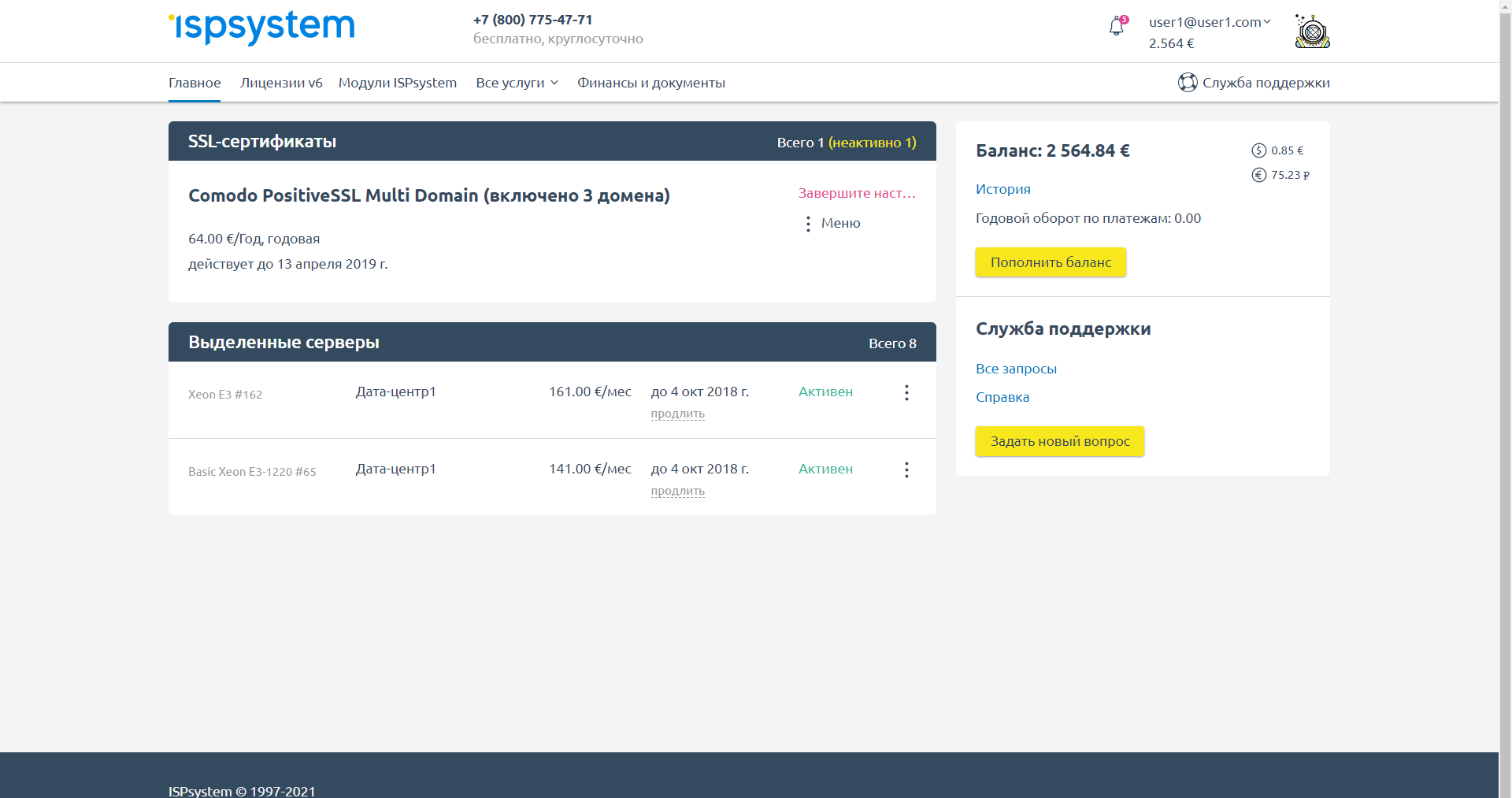
Task: Click продлить for the Xeon E3 #162 server
Action: 677,414
